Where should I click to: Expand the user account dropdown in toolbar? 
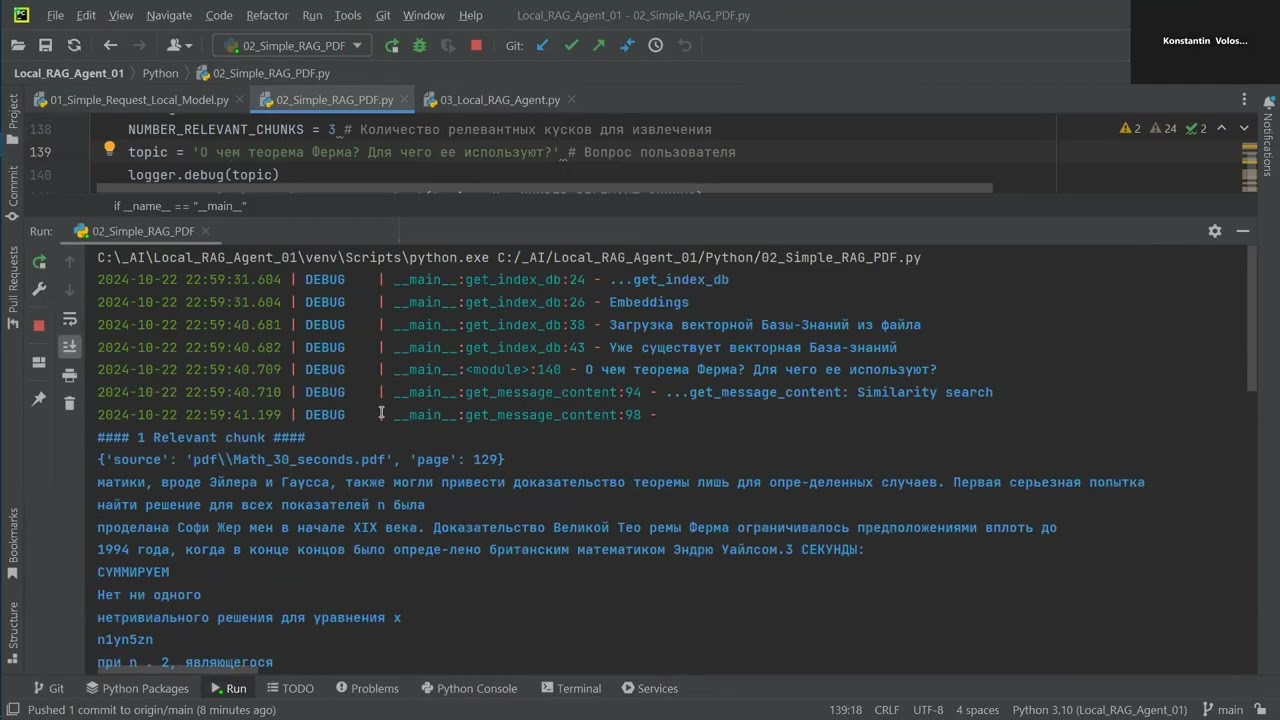click(x=180, y=45)
